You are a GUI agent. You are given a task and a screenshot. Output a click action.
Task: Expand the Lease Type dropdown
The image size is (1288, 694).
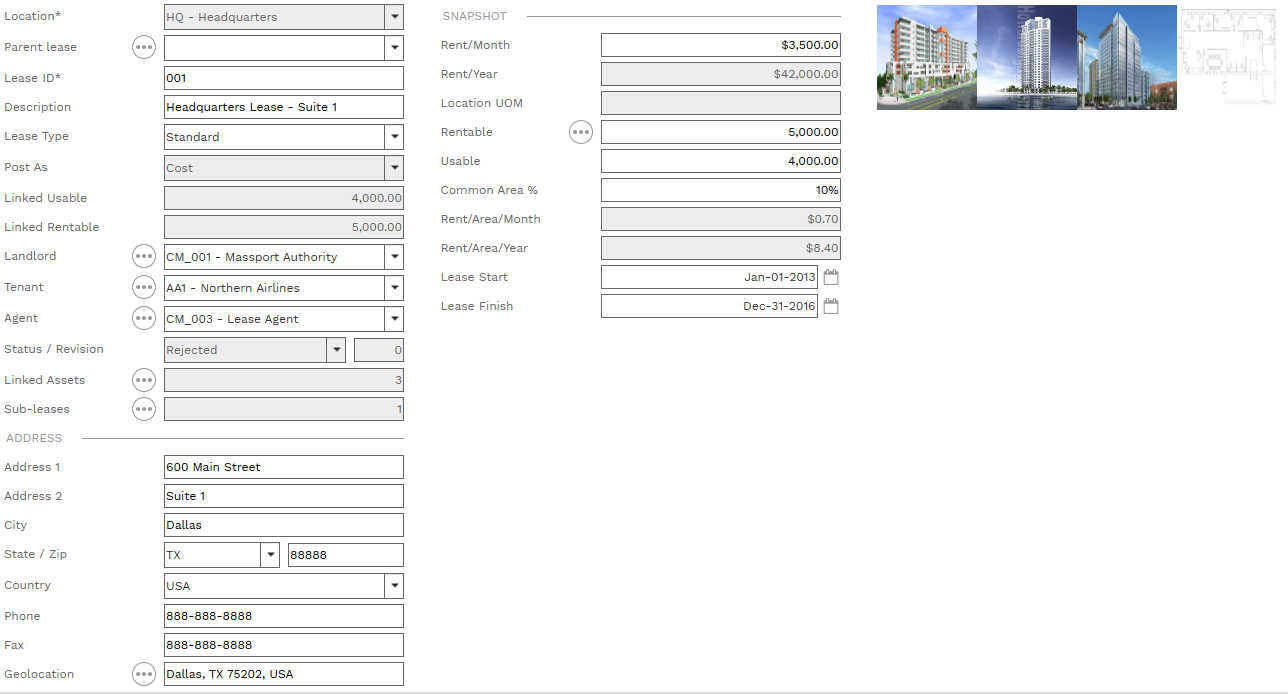394,137
